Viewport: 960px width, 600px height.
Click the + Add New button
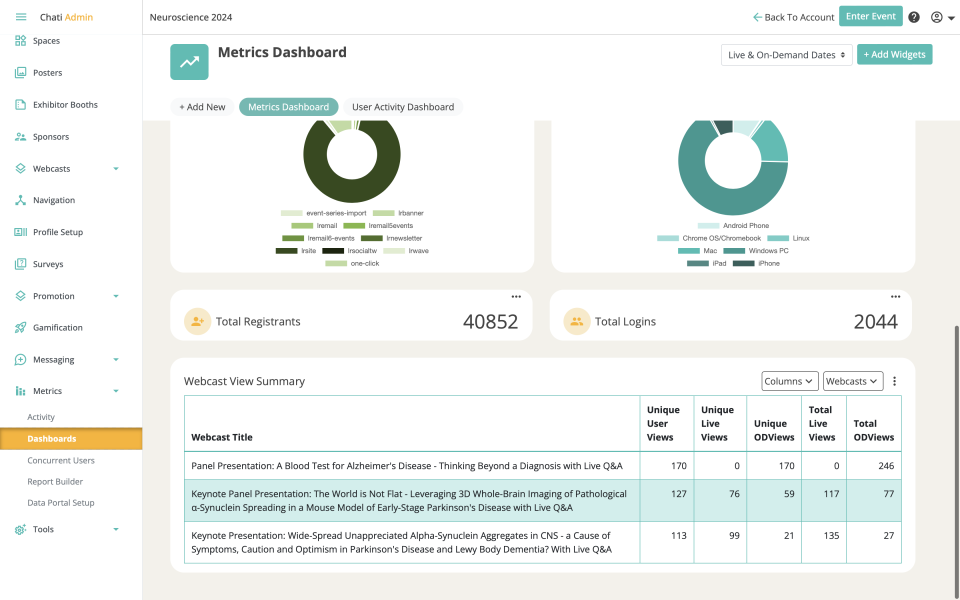click(x=202, y=107)
